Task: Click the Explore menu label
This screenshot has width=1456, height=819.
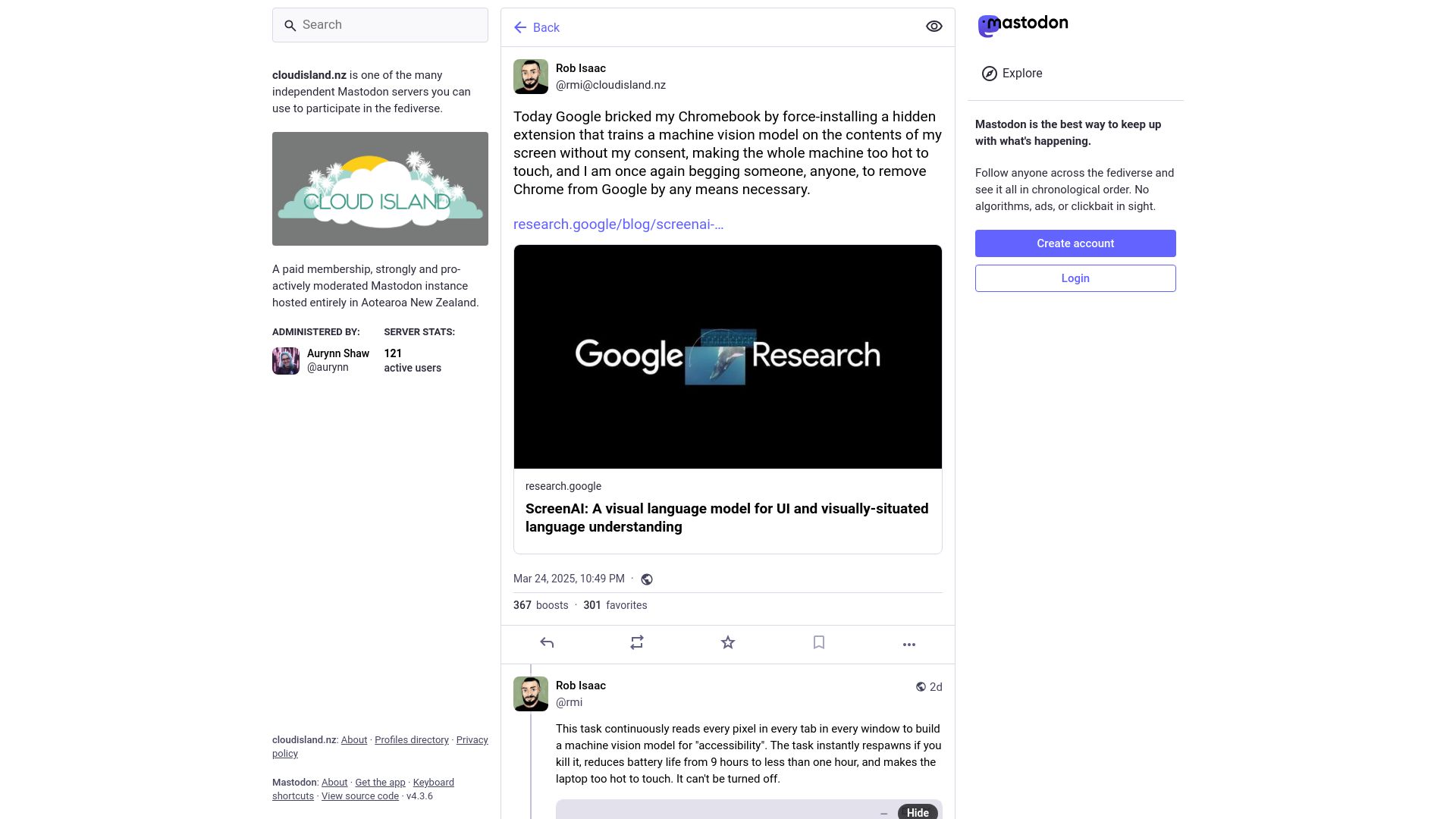Action: point(1022,74)
